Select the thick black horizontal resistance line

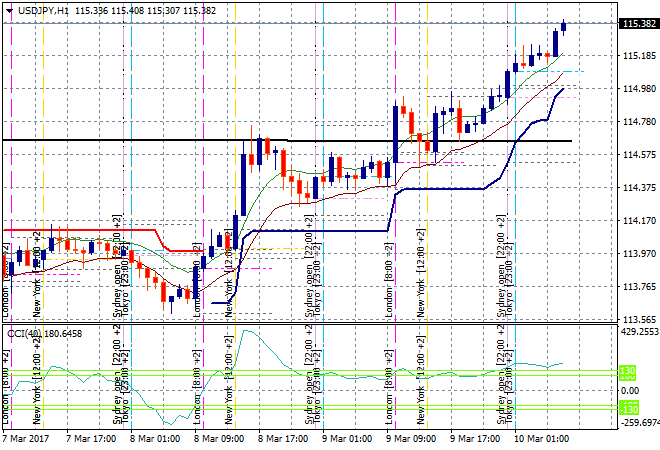(300, 141)
